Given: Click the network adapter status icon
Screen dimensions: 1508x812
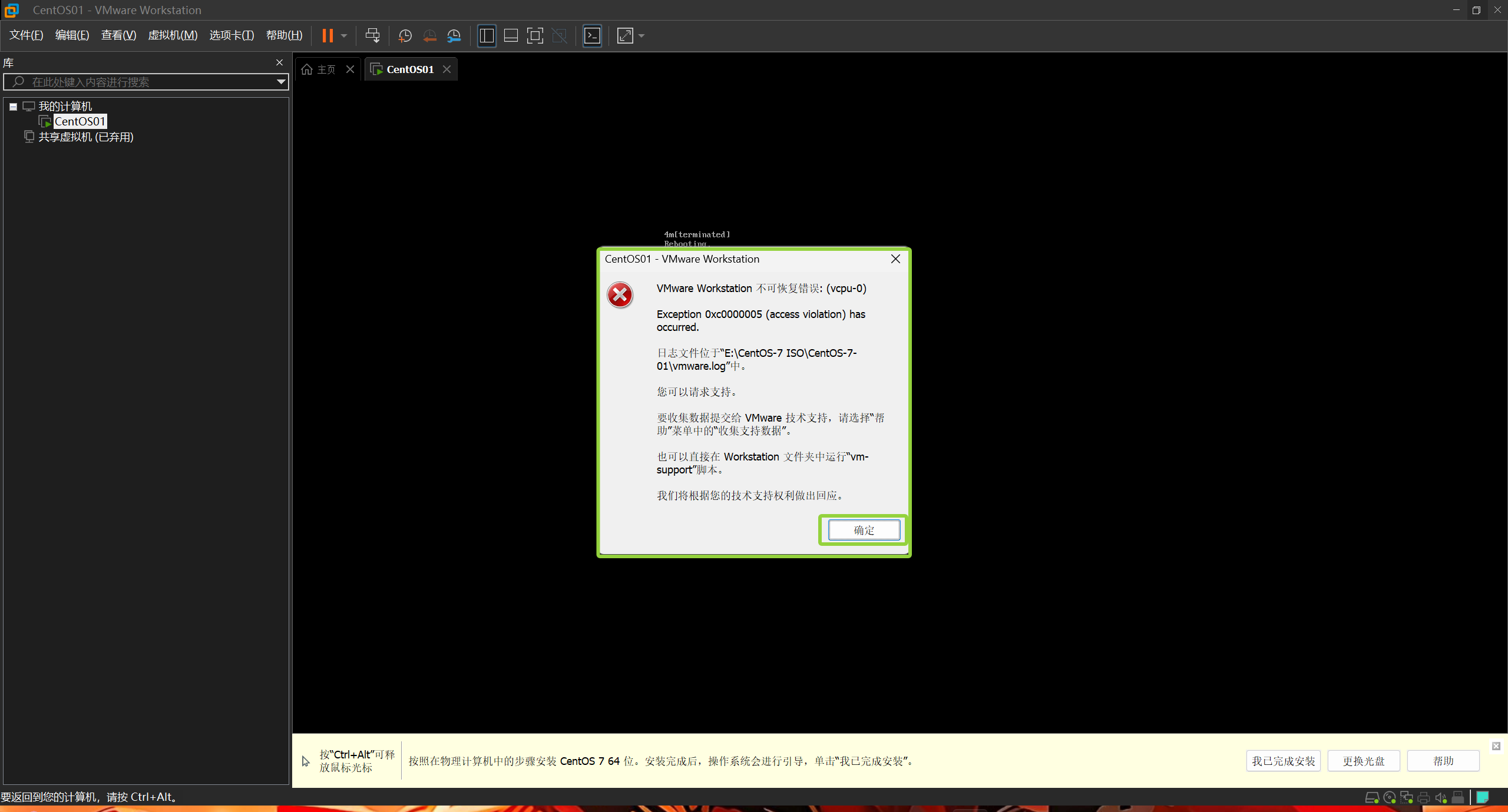Looking at the screenshot, I should 1407,798.
